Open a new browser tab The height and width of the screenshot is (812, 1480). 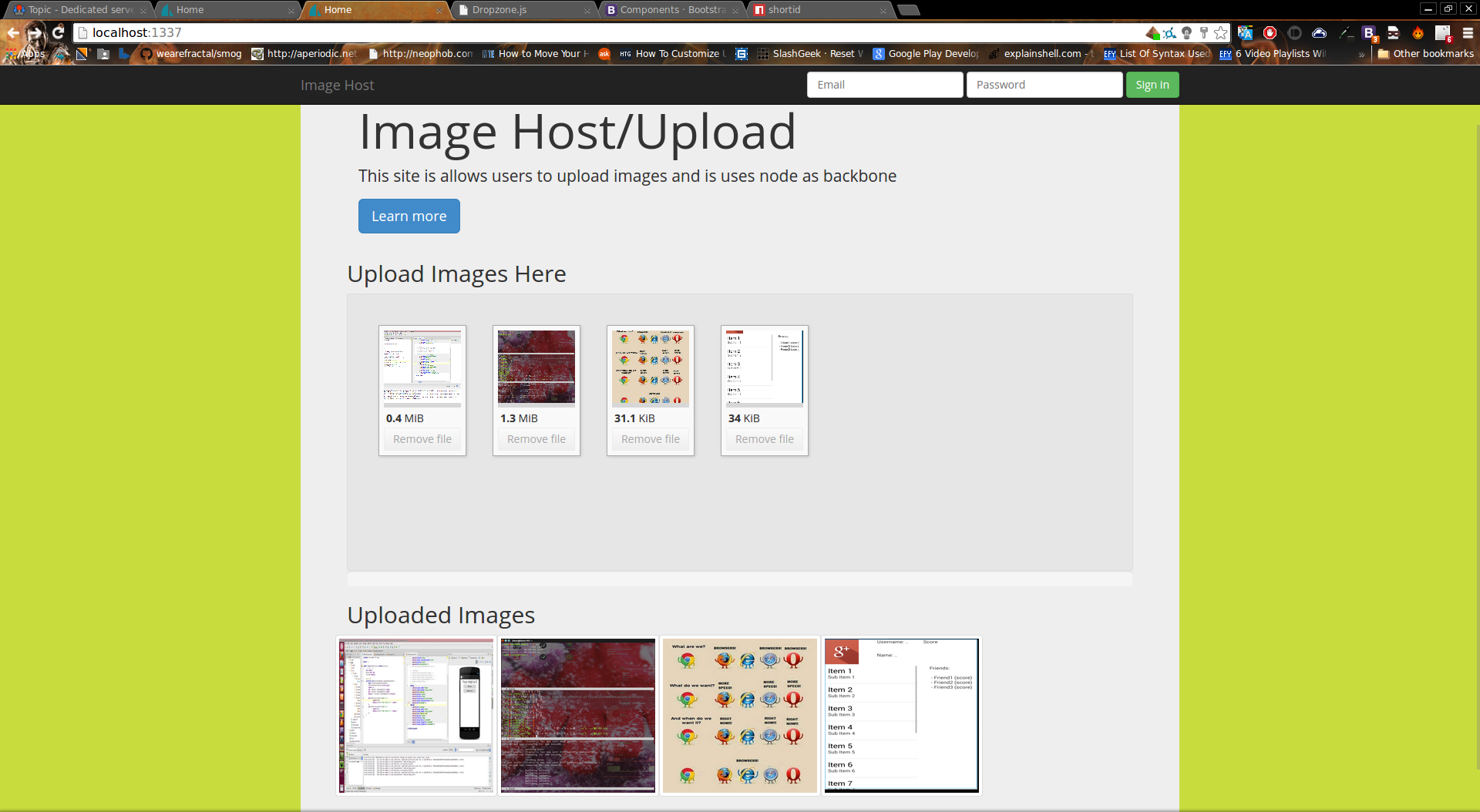click(x=910, y=10)
